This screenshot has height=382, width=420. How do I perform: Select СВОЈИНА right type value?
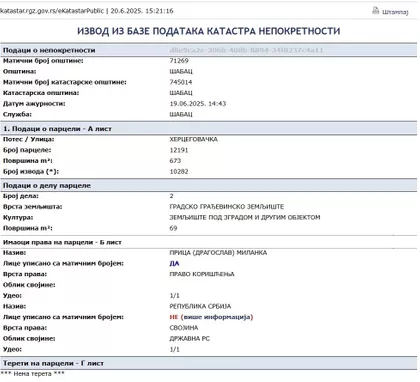coord(184,328)
